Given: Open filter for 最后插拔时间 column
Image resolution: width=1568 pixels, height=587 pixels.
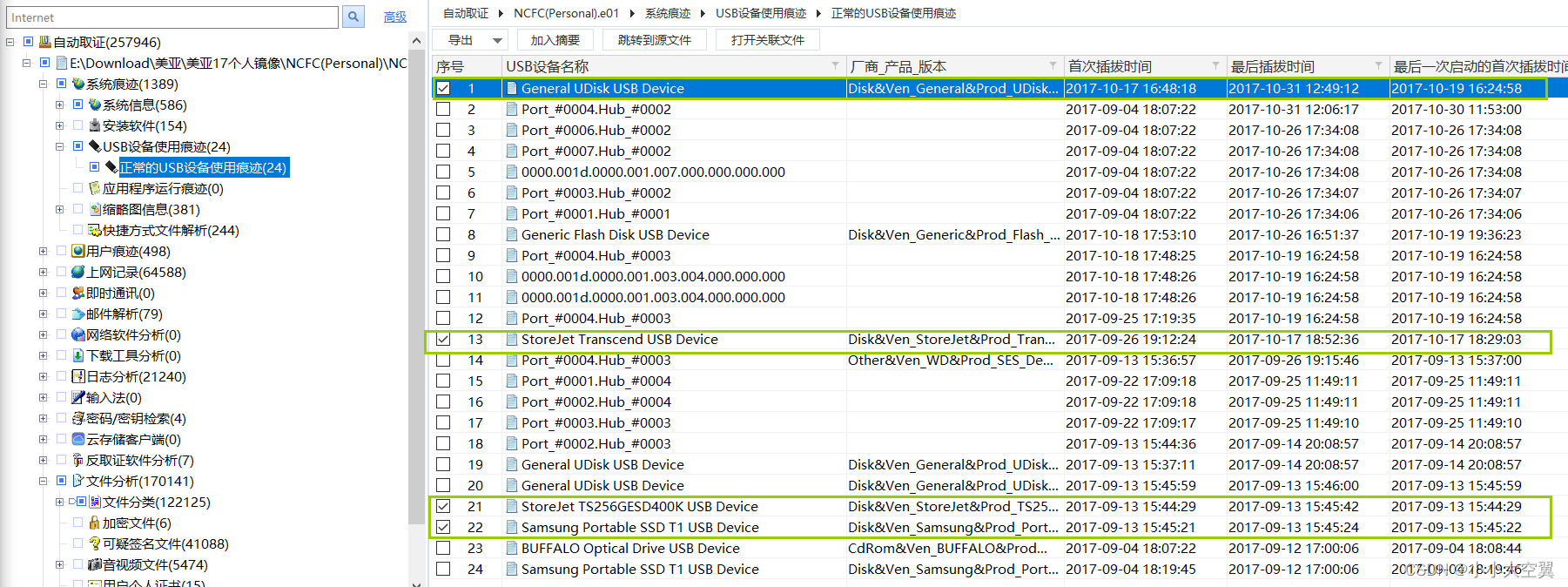Looking at the screenshot, I should pyautogui.click(x=1378, y=66).
